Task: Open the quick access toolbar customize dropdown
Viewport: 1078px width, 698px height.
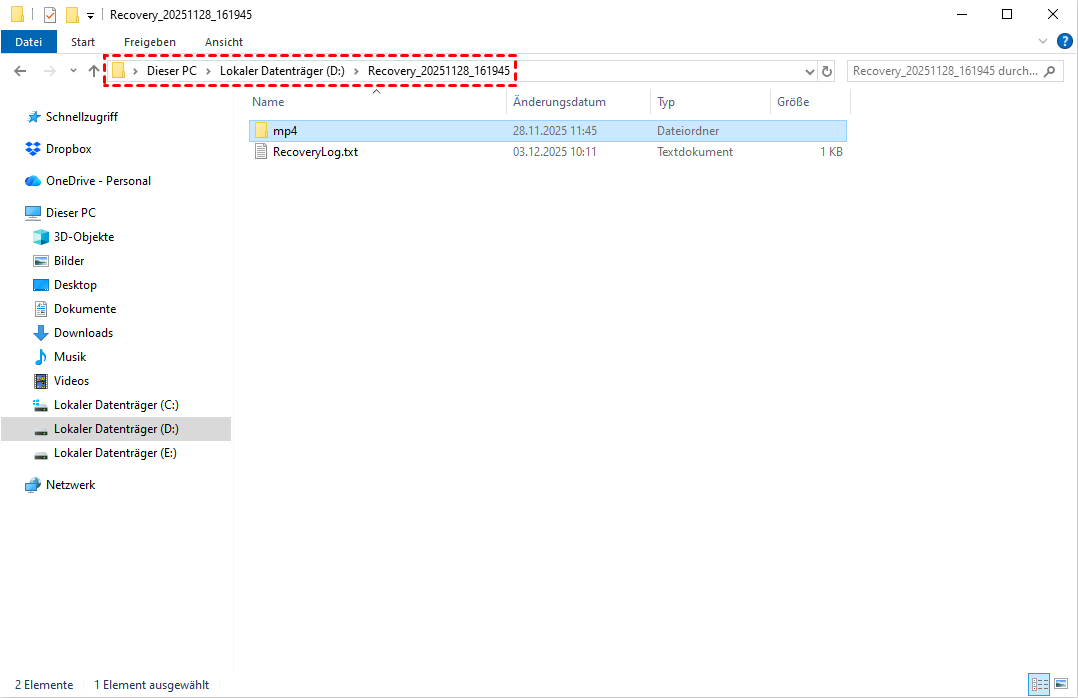Action: (90, 15)
